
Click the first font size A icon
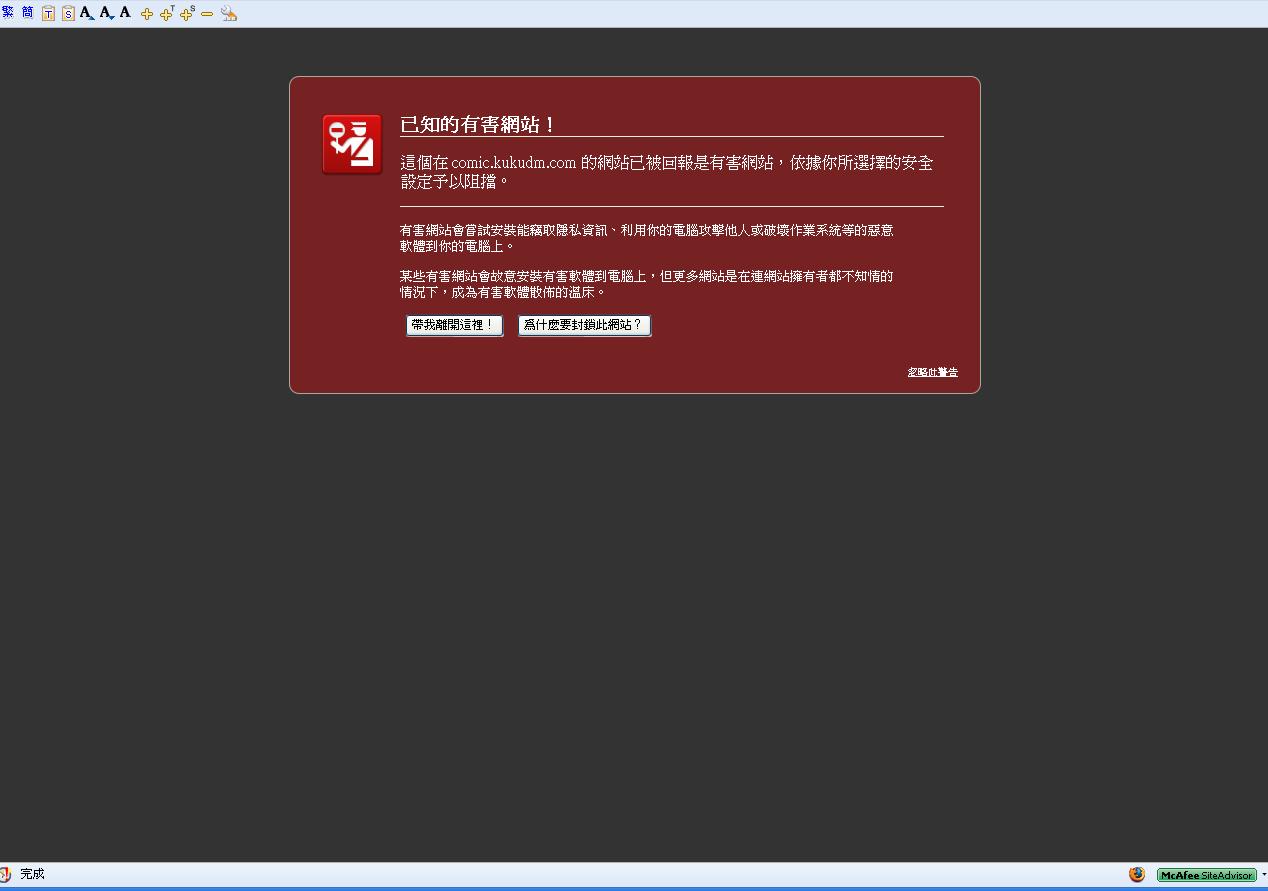pos(87,13)
